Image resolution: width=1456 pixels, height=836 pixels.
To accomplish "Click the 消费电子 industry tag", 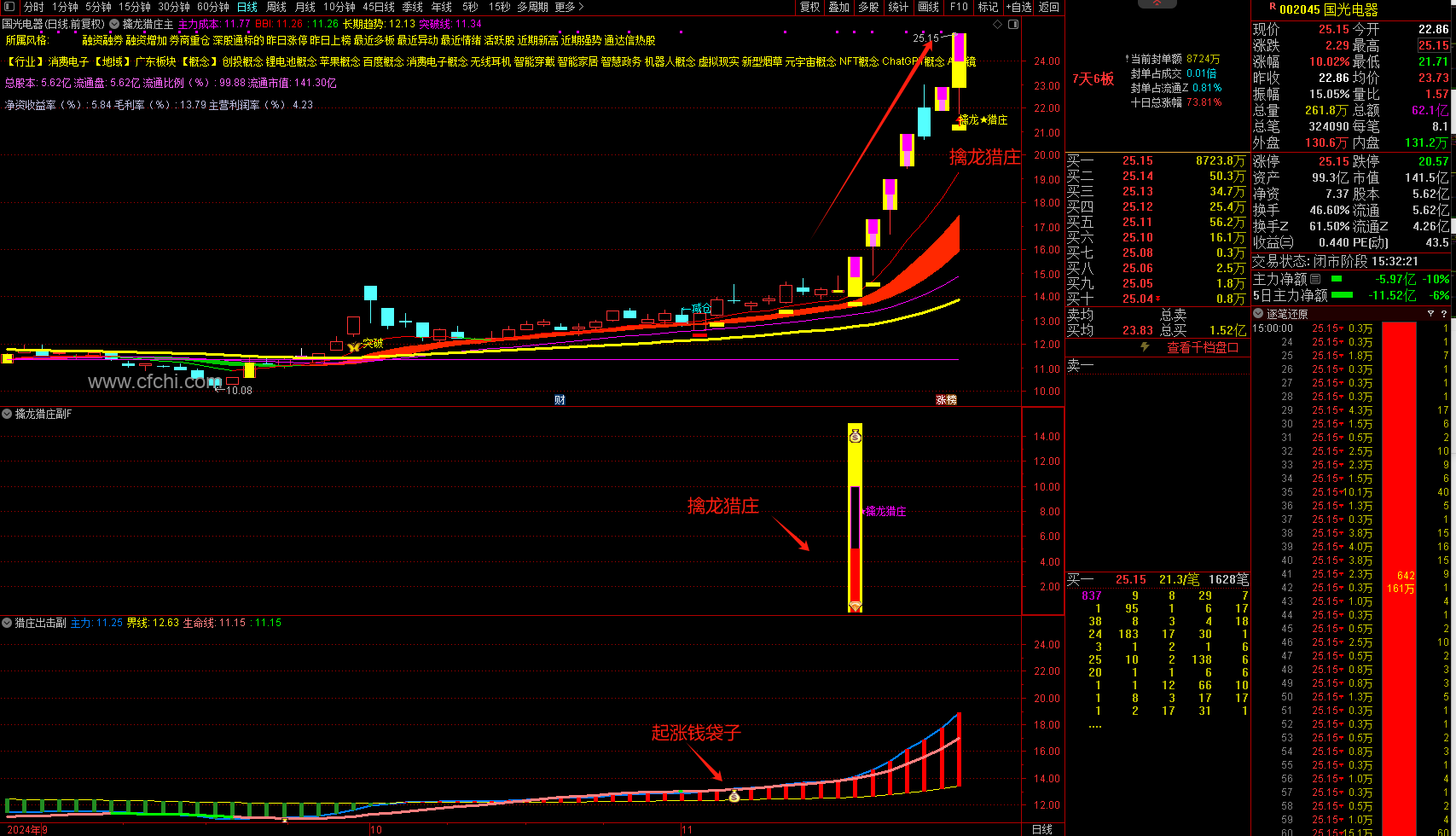I will point(69,61).
